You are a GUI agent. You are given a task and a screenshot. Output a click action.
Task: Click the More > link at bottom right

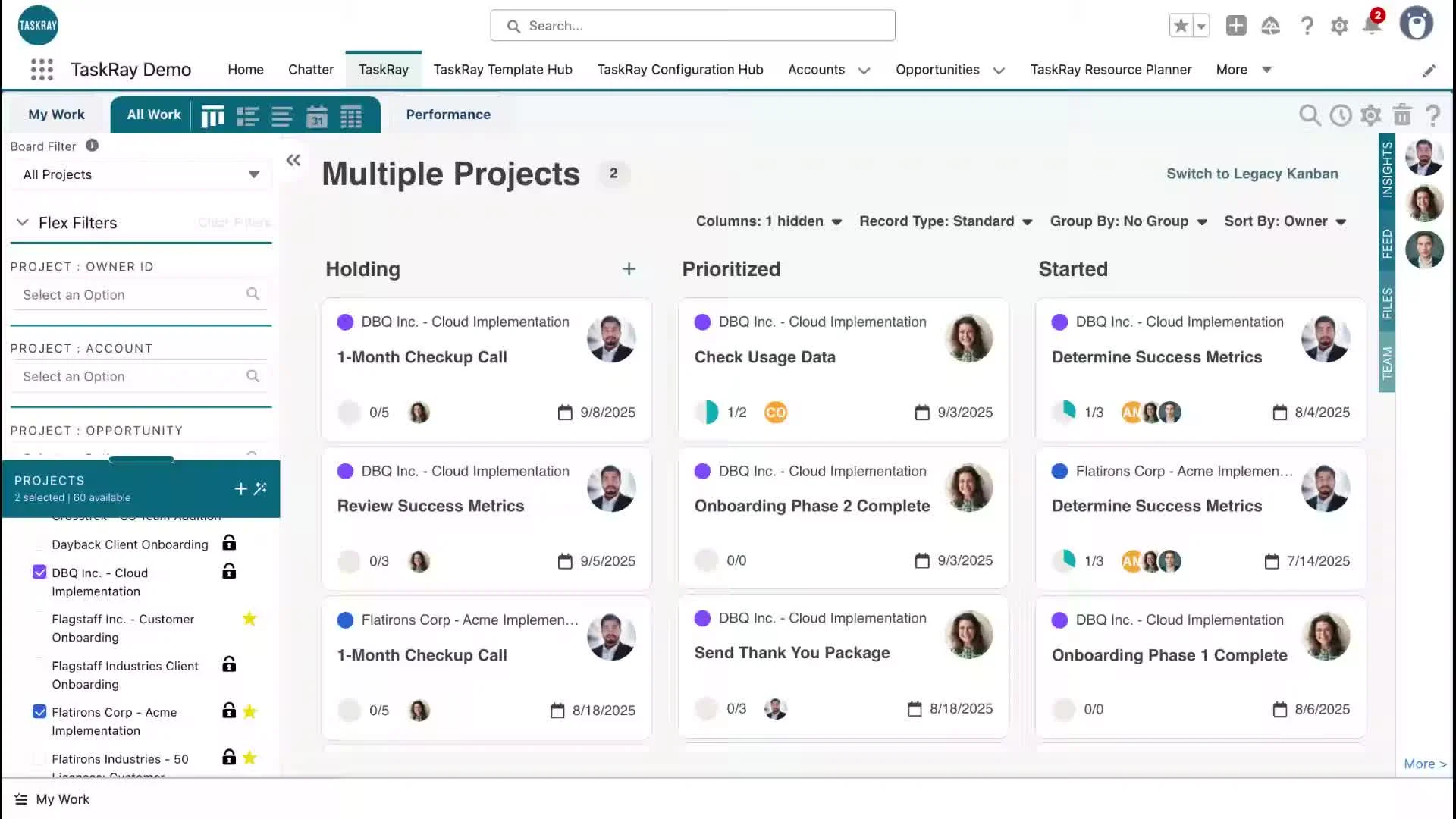tap(1425, 764)
